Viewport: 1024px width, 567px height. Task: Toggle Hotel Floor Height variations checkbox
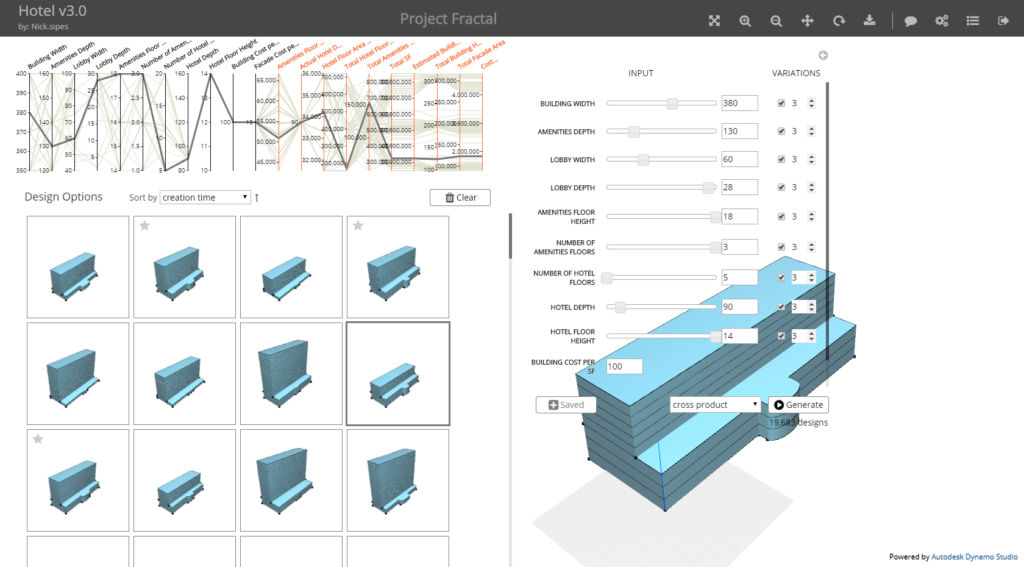781,336
